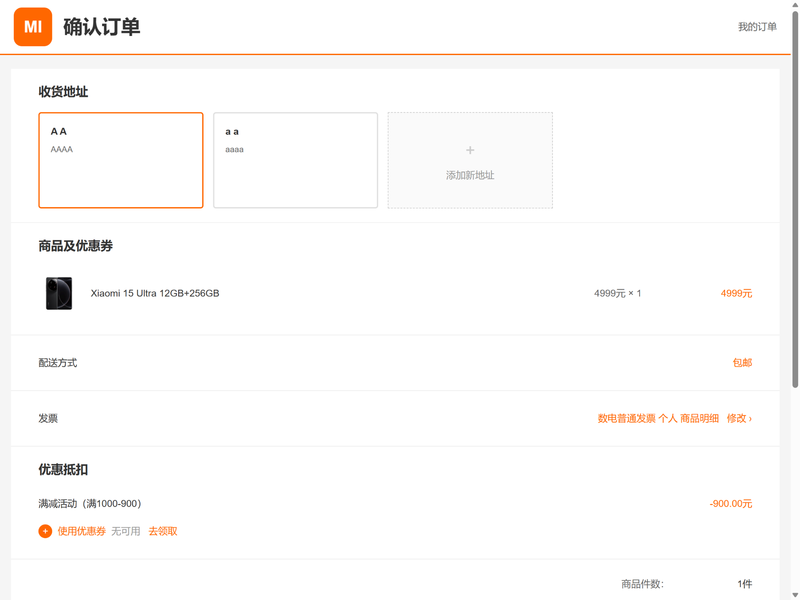Viewport: 800px width, 600px height.
Task: Click the 确认订单 page title
Action: click(x=102, y=27)
